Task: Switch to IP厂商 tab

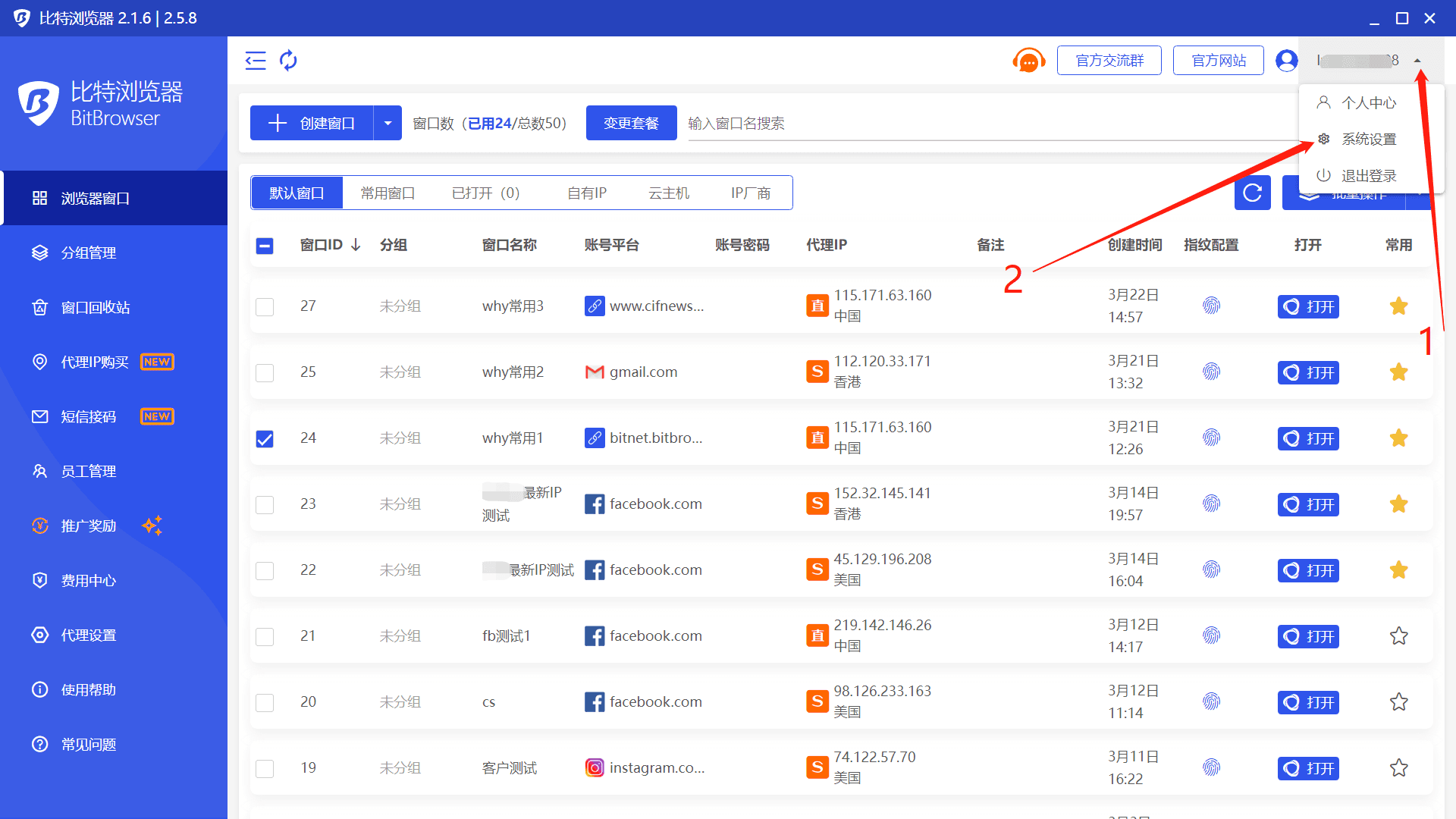Action: pyautogui.click(x=751, y=193)
